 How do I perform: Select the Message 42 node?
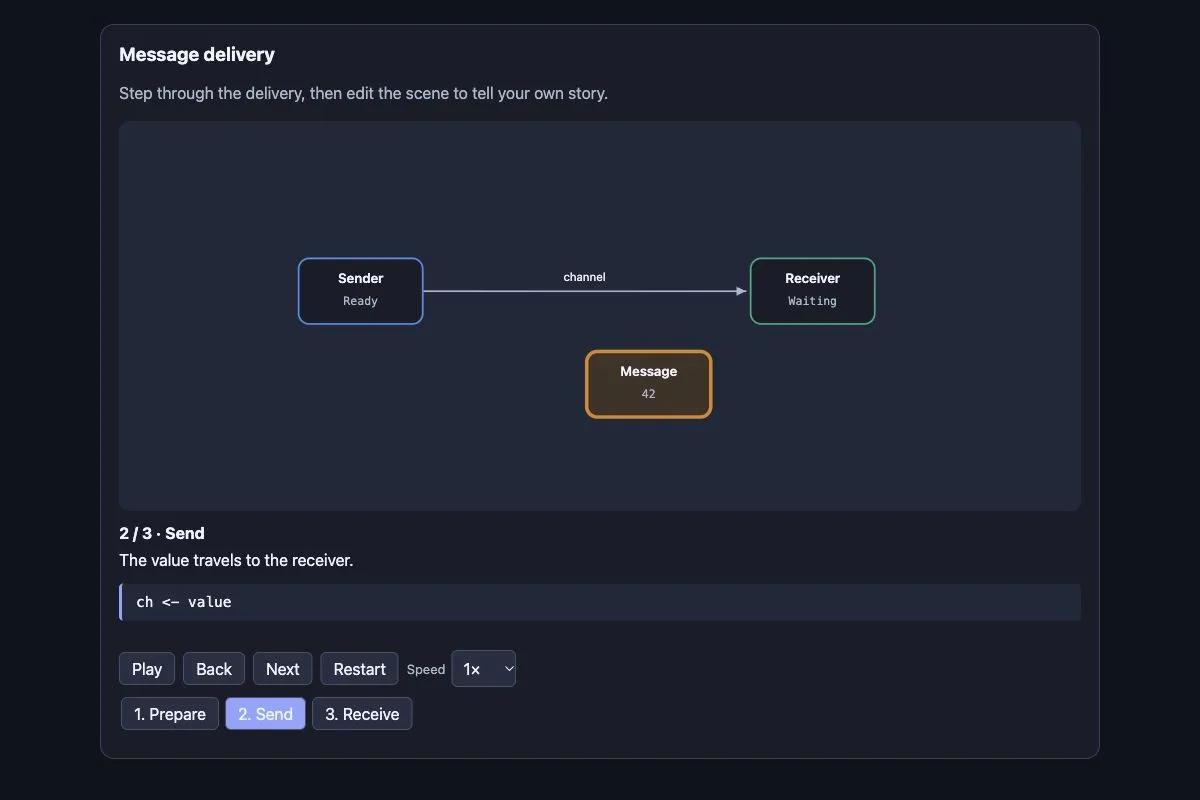[649, 384]
